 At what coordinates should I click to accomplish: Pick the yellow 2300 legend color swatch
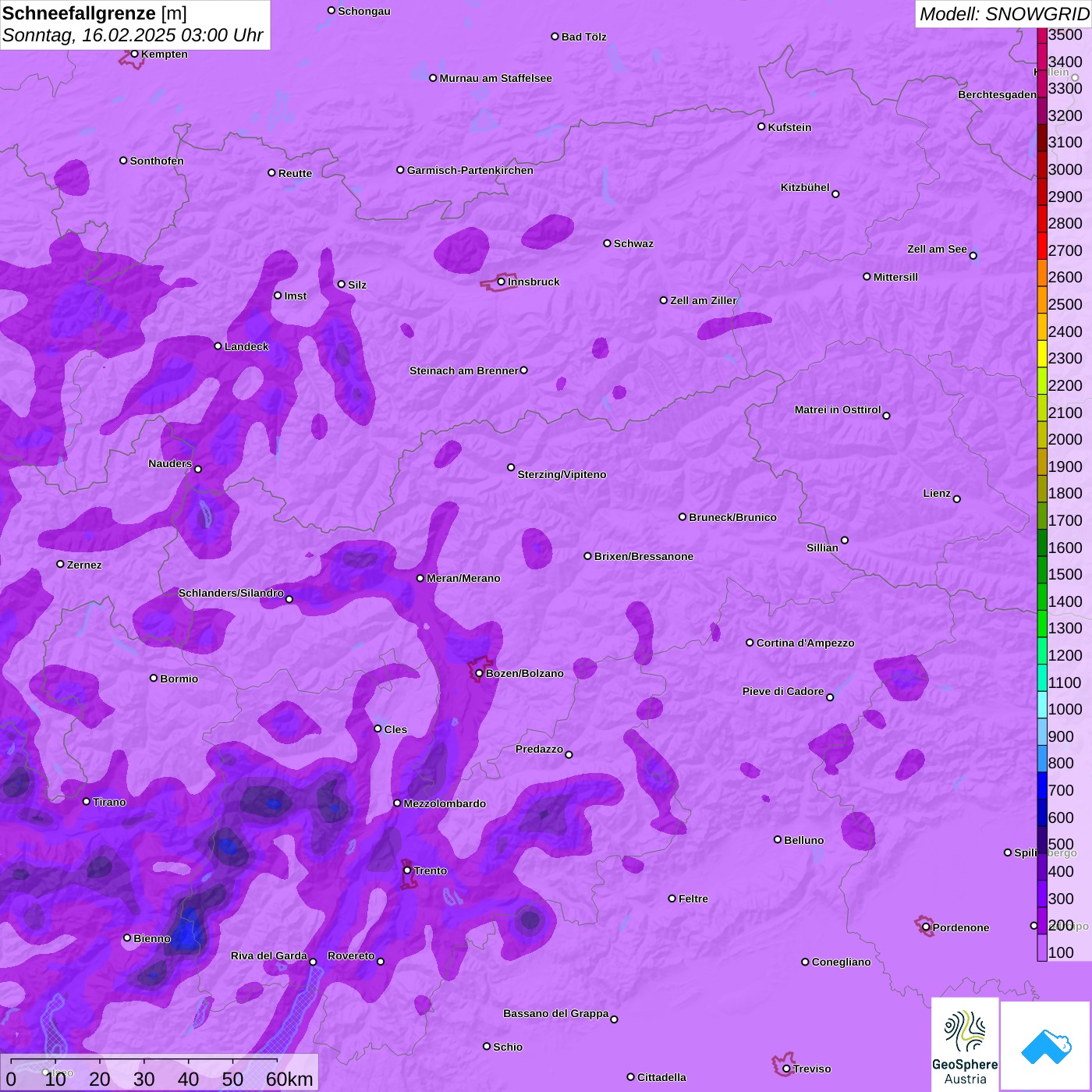tap(1042, 353)
